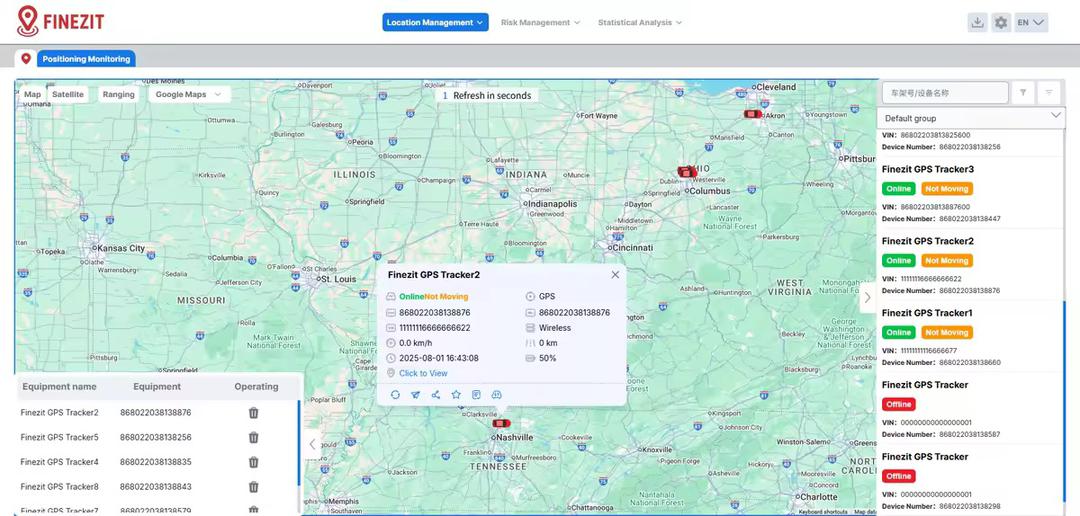Click Finezit GPS Tracker5 row name
The width and height of the screenshot is (1080, 516).
tap(59, 437)
